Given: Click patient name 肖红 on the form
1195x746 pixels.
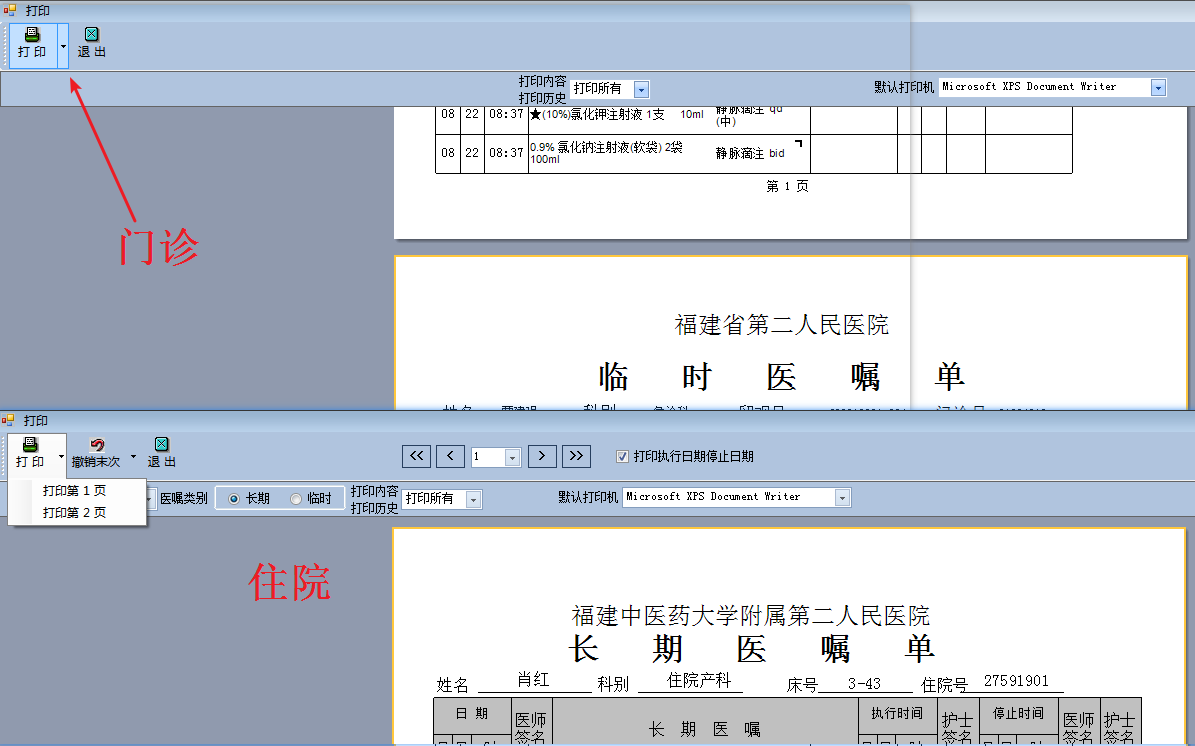Looking at the screenshot, I should pos(533,679).
